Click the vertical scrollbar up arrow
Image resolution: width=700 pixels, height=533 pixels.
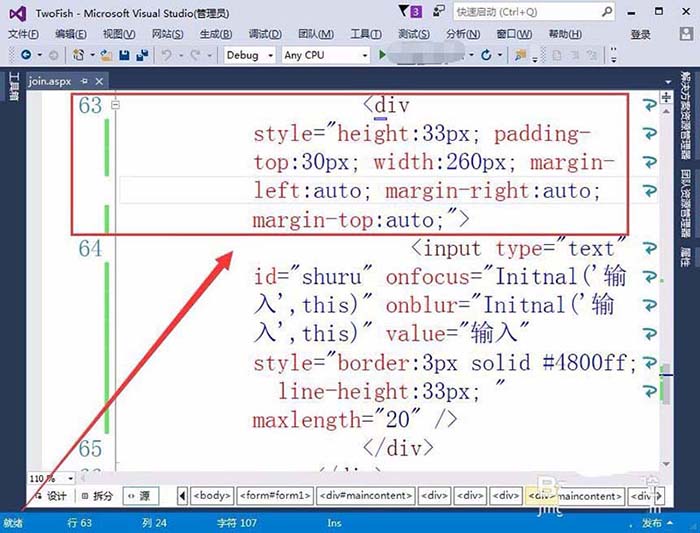click(x=666, y=111)
